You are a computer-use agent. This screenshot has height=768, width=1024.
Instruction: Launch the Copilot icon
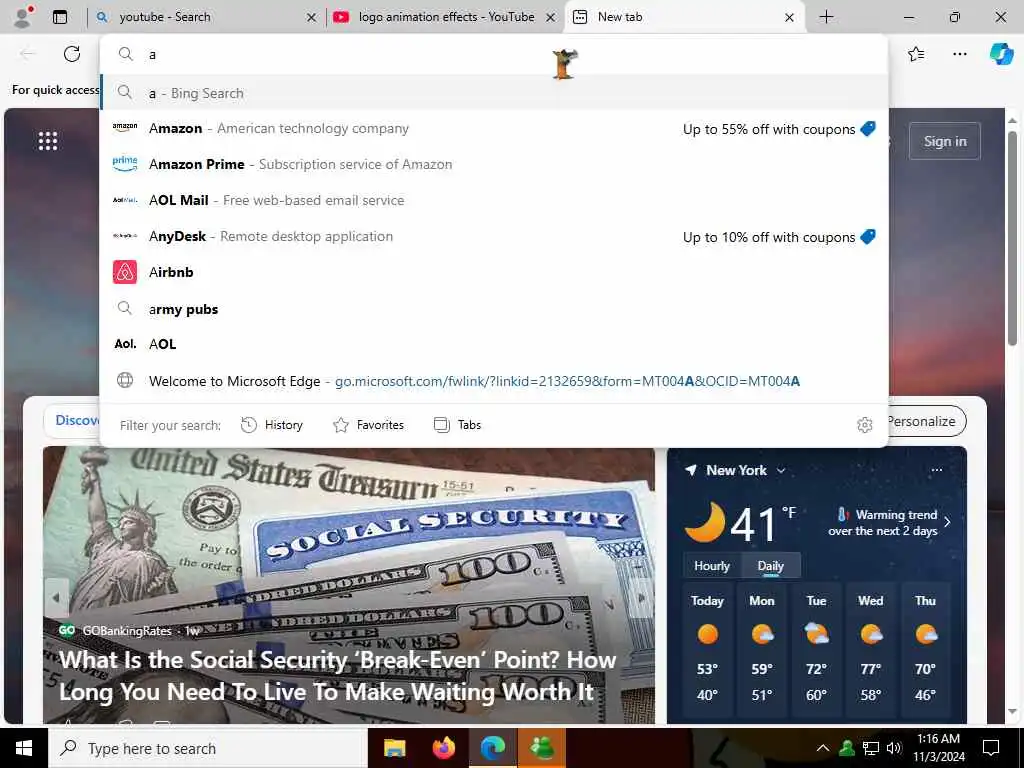pos(1001,54)
